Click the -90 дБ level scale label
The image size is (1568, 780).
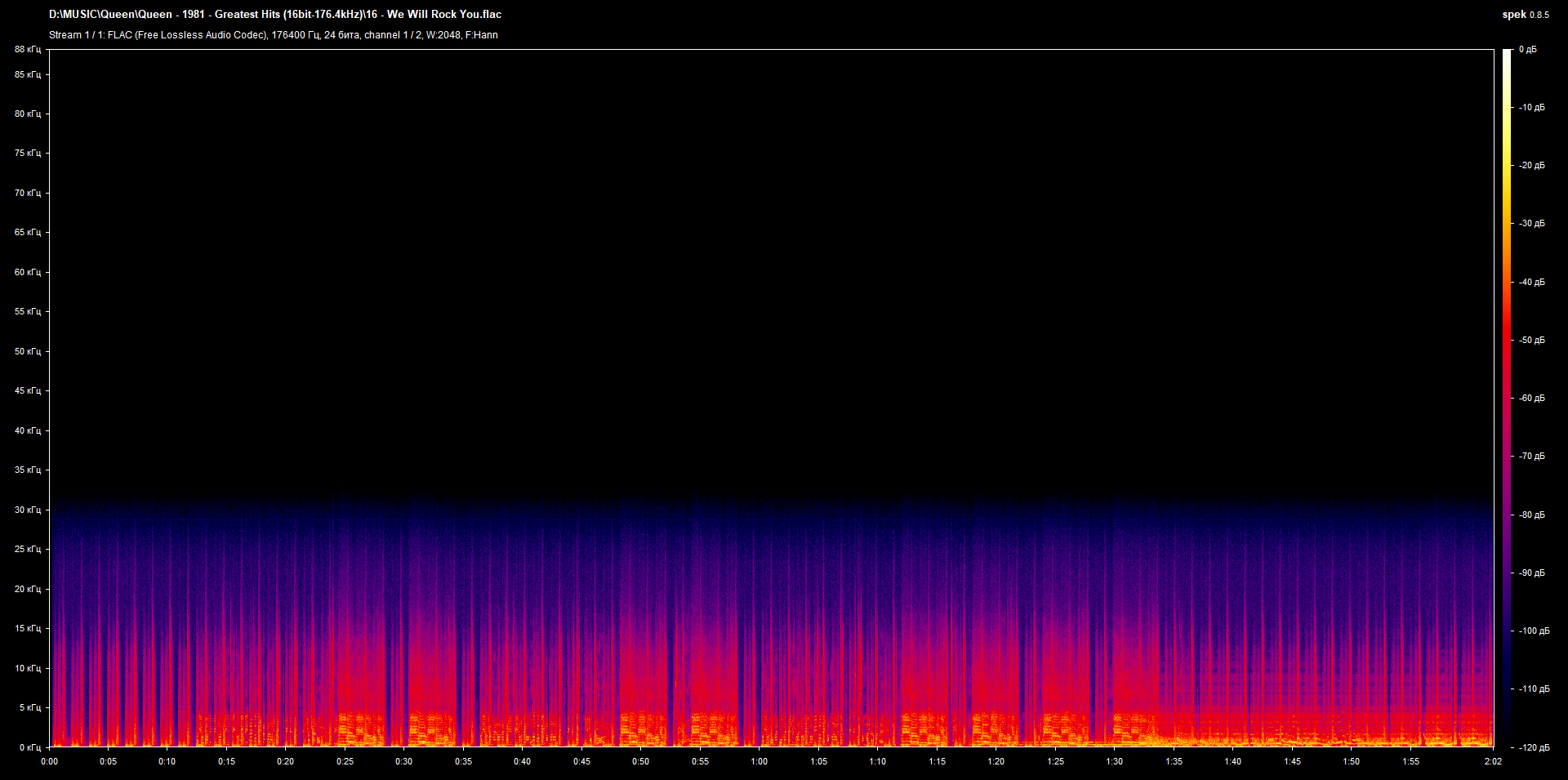pos(1532,573)
